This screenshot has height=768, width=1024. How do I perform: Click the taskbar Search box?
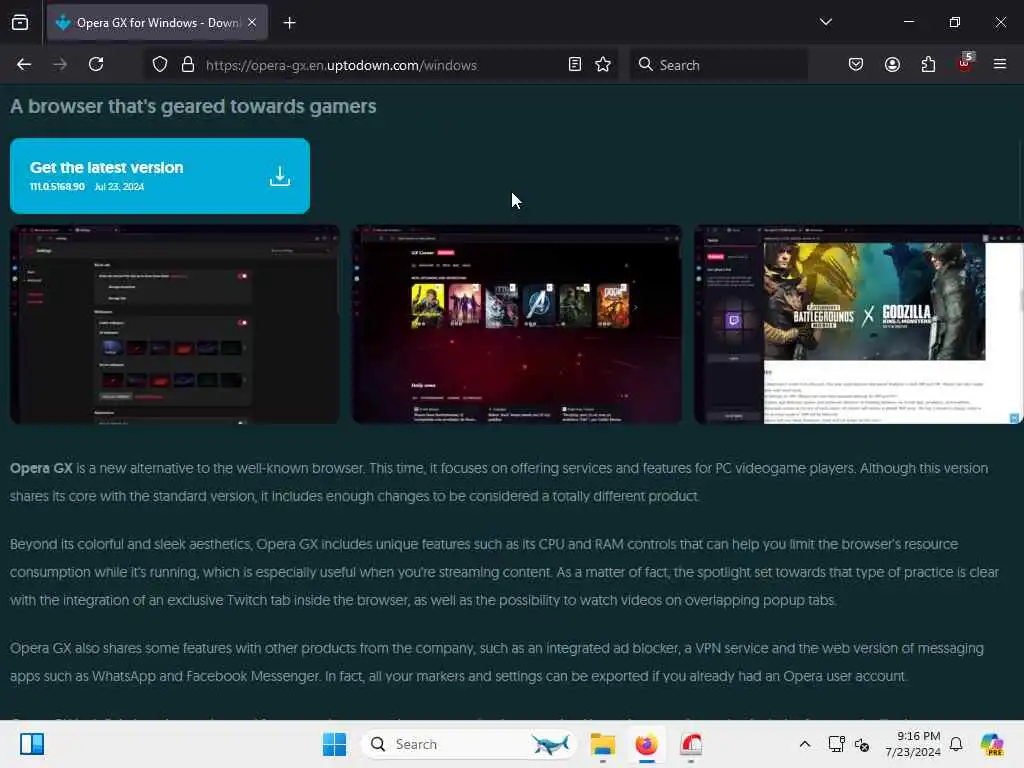(x=469, y=744)
